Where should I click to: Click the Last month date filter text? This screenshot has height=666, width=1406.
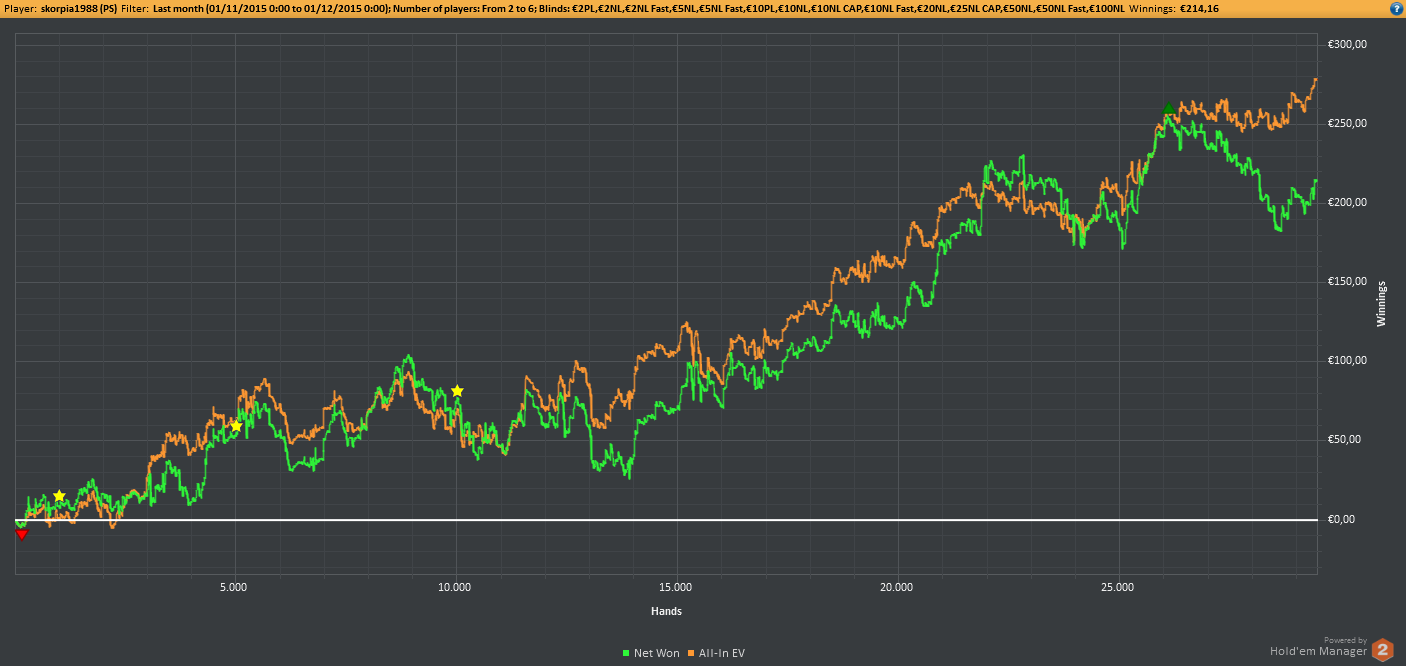[270, 8]
